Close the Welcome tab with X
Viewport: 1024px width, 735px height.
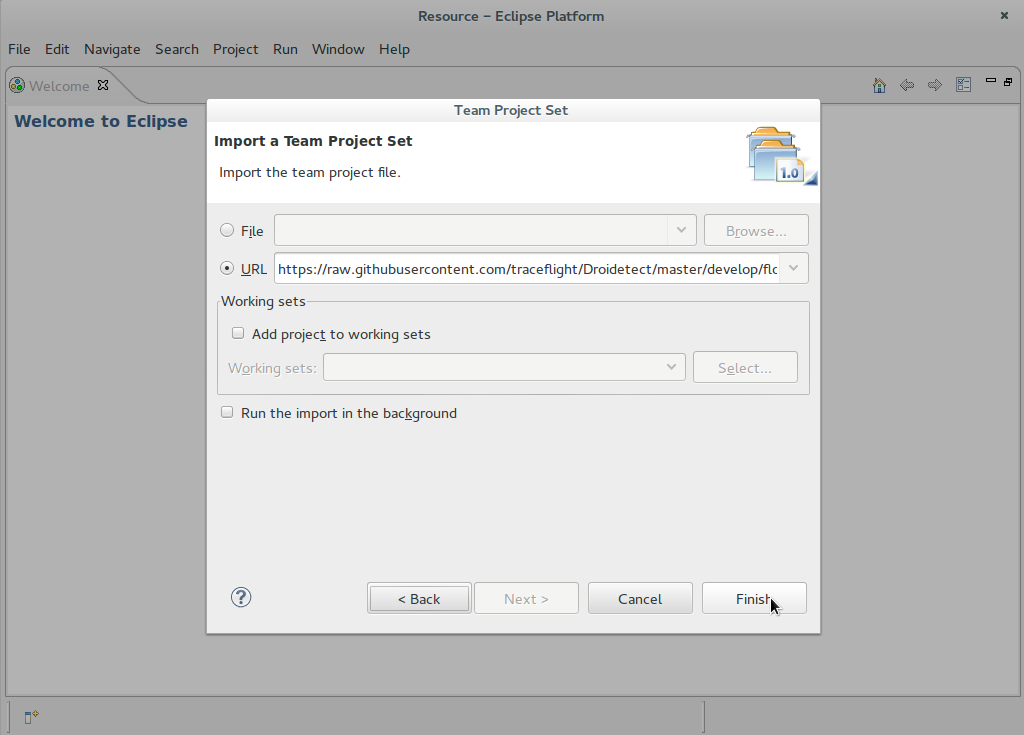pos(102,85)
